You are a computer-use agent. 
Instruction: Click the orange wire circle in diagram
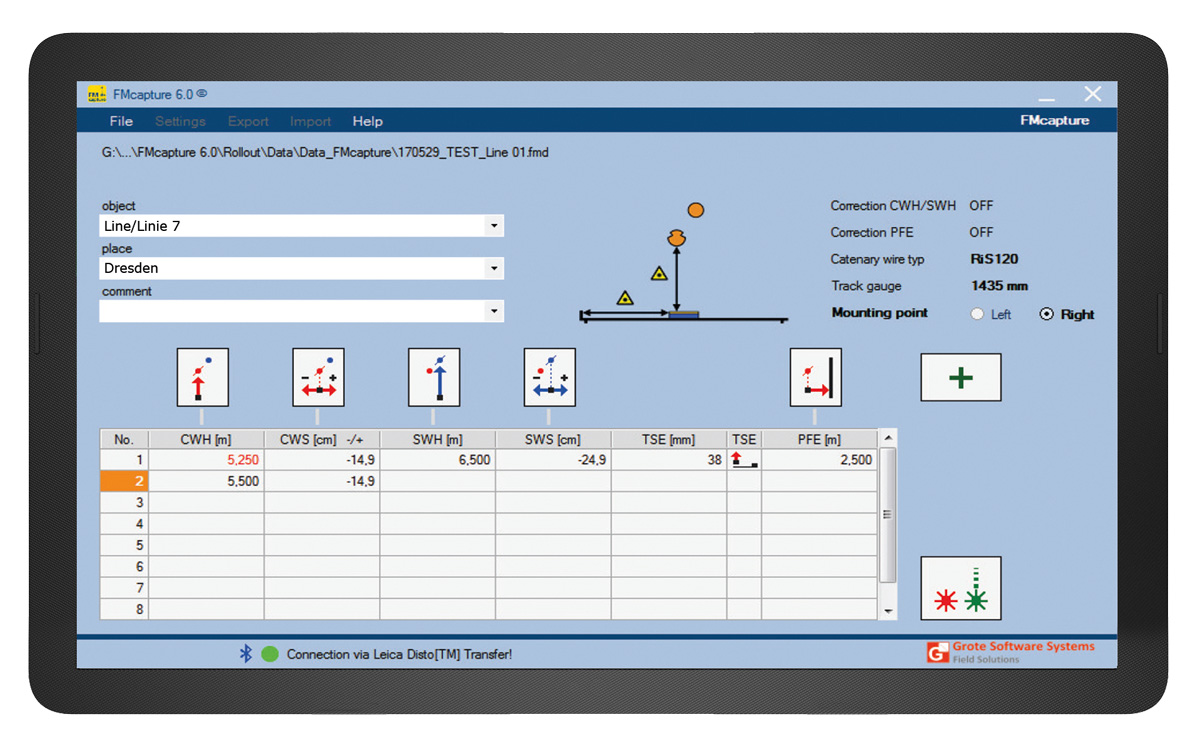696,210
